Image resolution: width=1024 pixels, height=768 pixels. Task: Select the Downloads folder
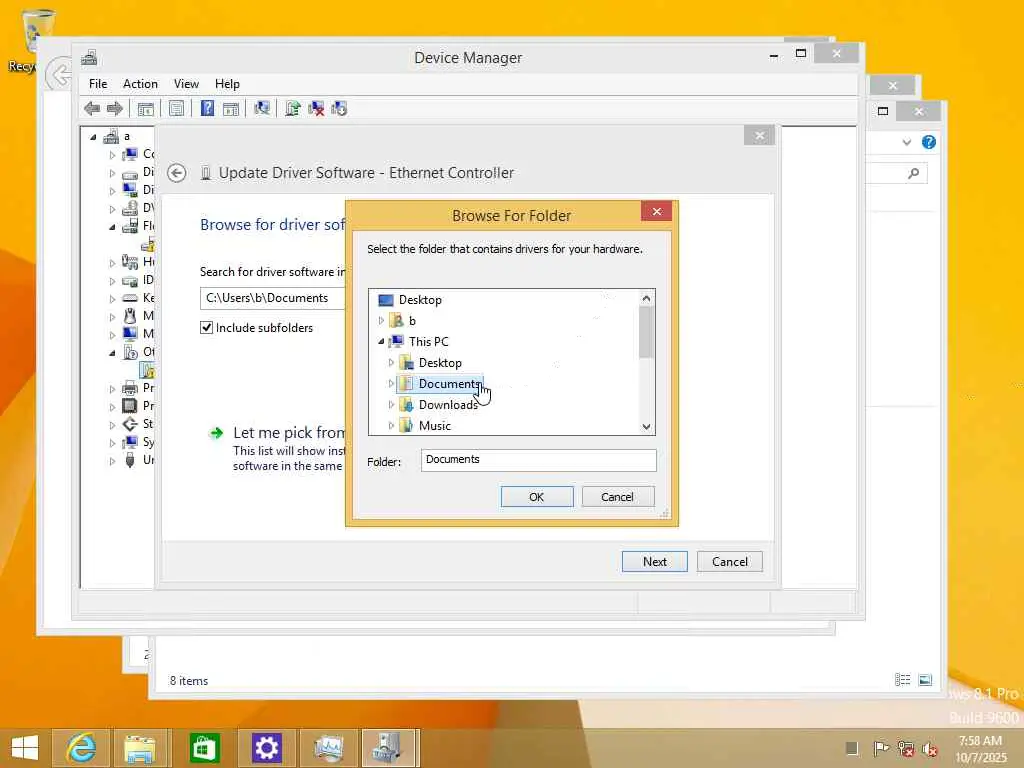pyautogui.click(x=448, y=405)
